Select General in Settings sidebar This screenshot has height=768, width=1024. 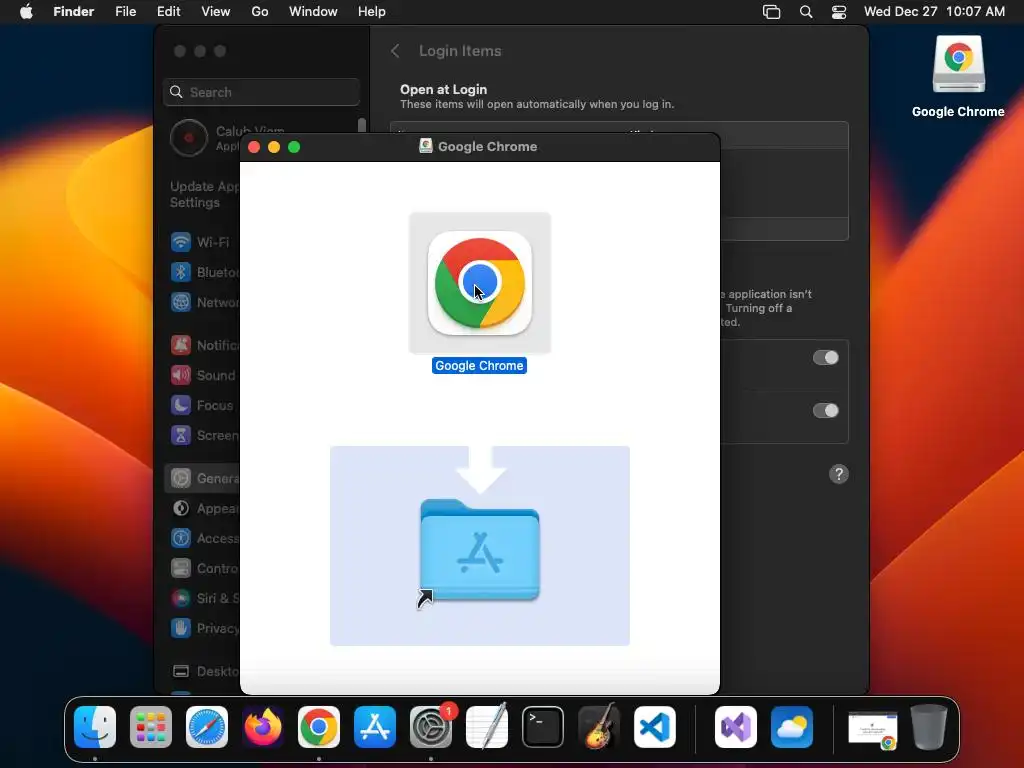tap(202, 479)
